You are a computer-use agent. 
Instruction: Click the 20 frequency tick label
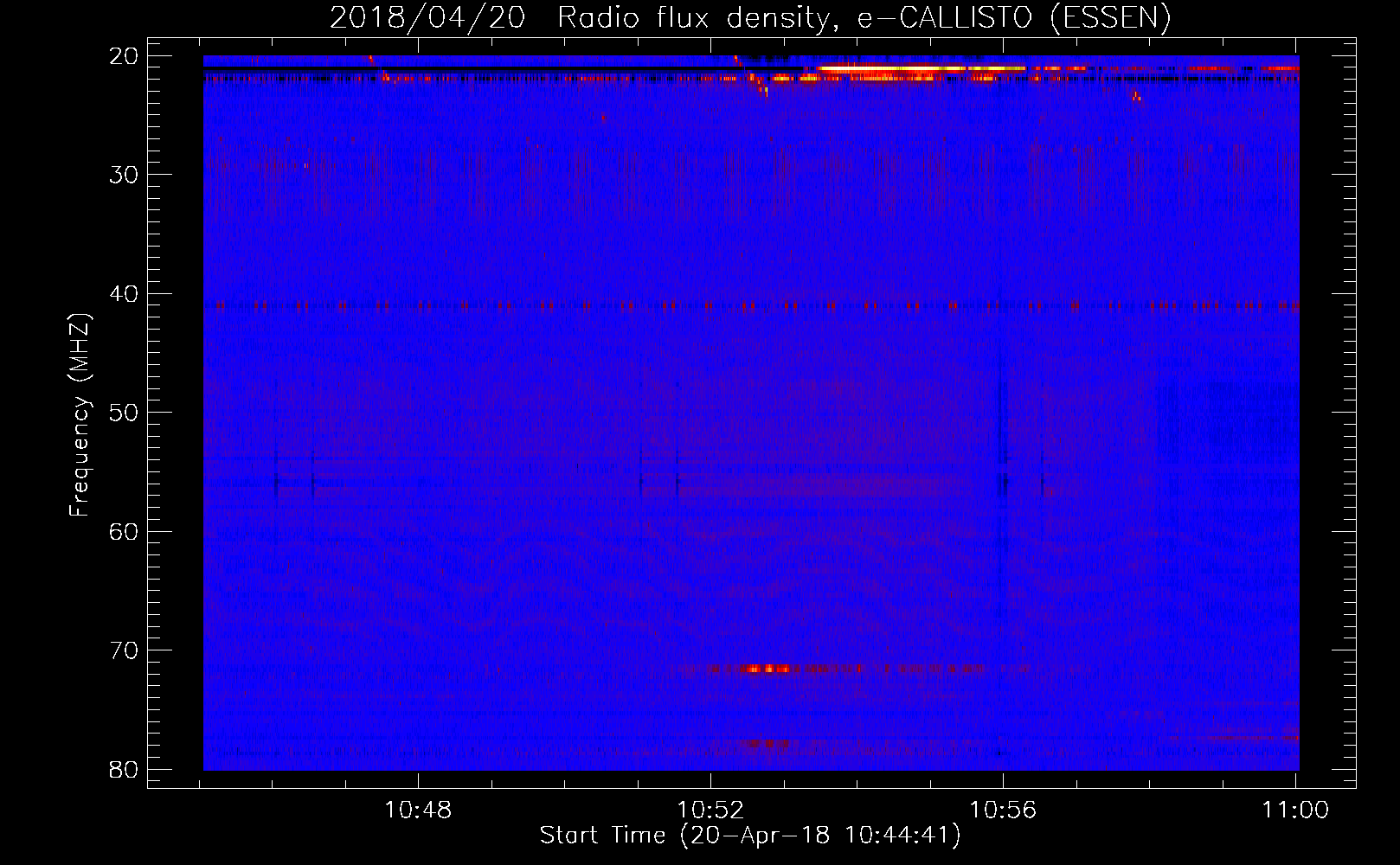pos(125,56)
